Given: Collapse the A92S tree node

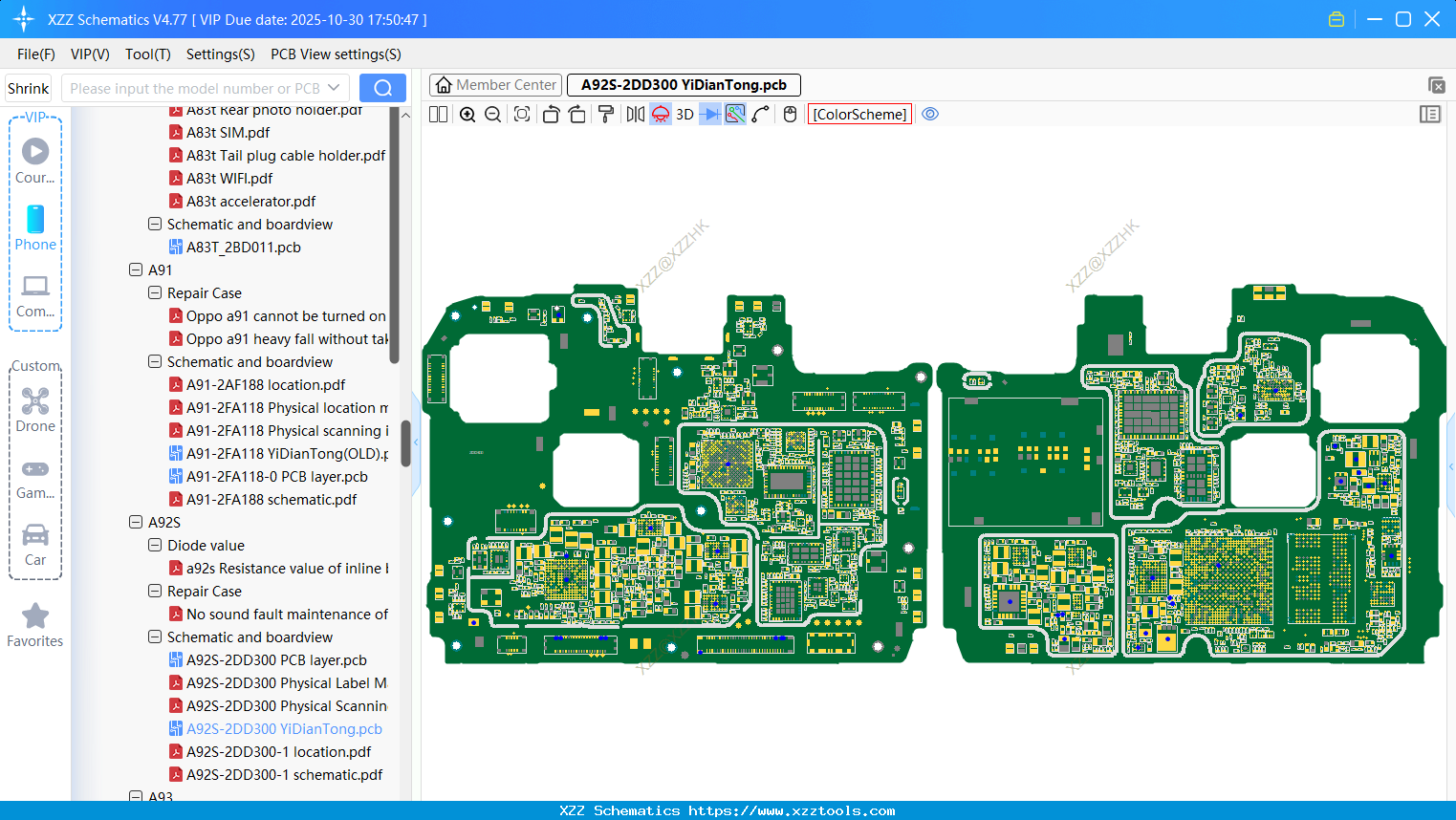Looking at the screenshot, I should pyautogui.click(x=136, y=522).
